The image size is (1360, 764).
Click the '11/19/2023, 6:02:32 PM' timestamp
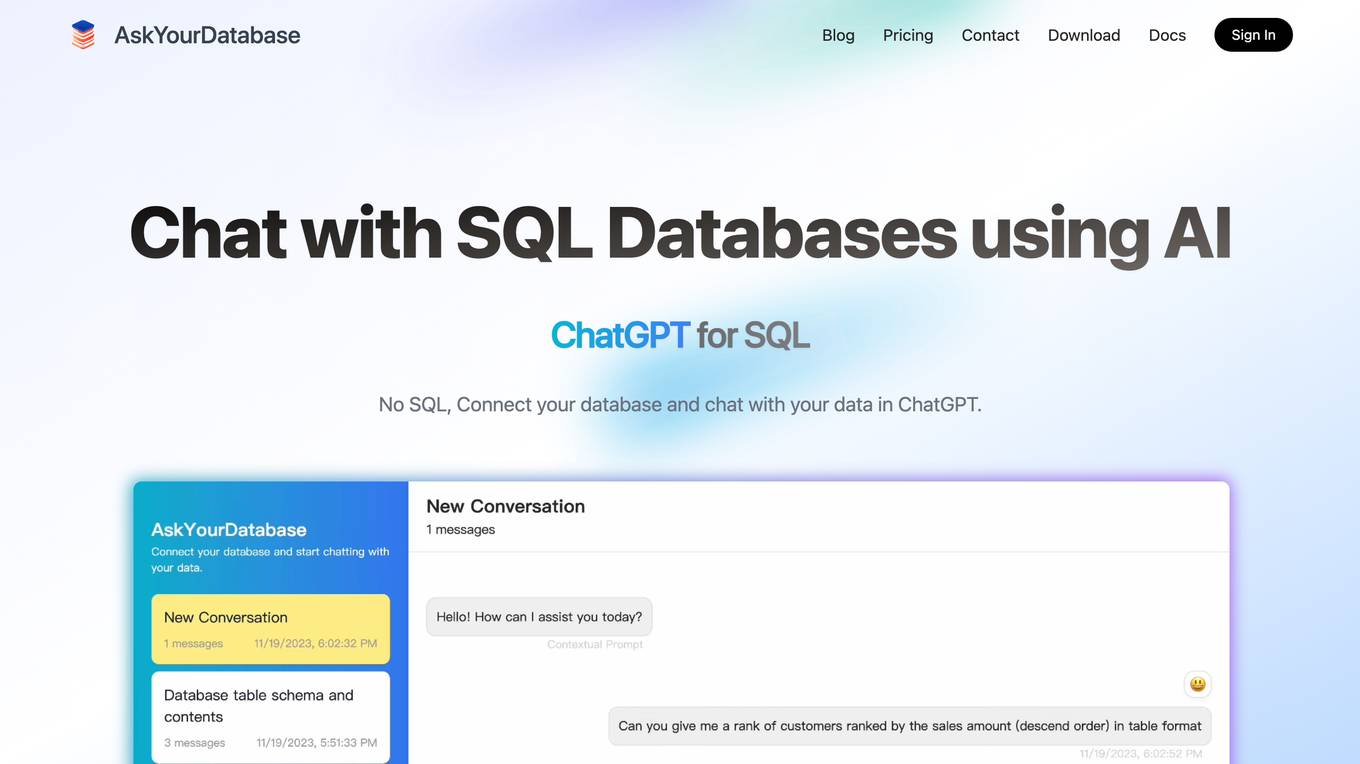pyautogui.click(x=316, y=644)
